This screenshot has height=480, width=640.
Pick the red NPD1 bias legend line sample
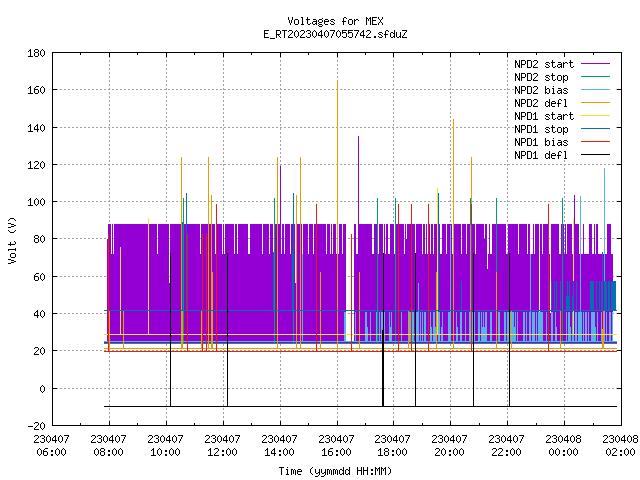click(x=596, y=142)
